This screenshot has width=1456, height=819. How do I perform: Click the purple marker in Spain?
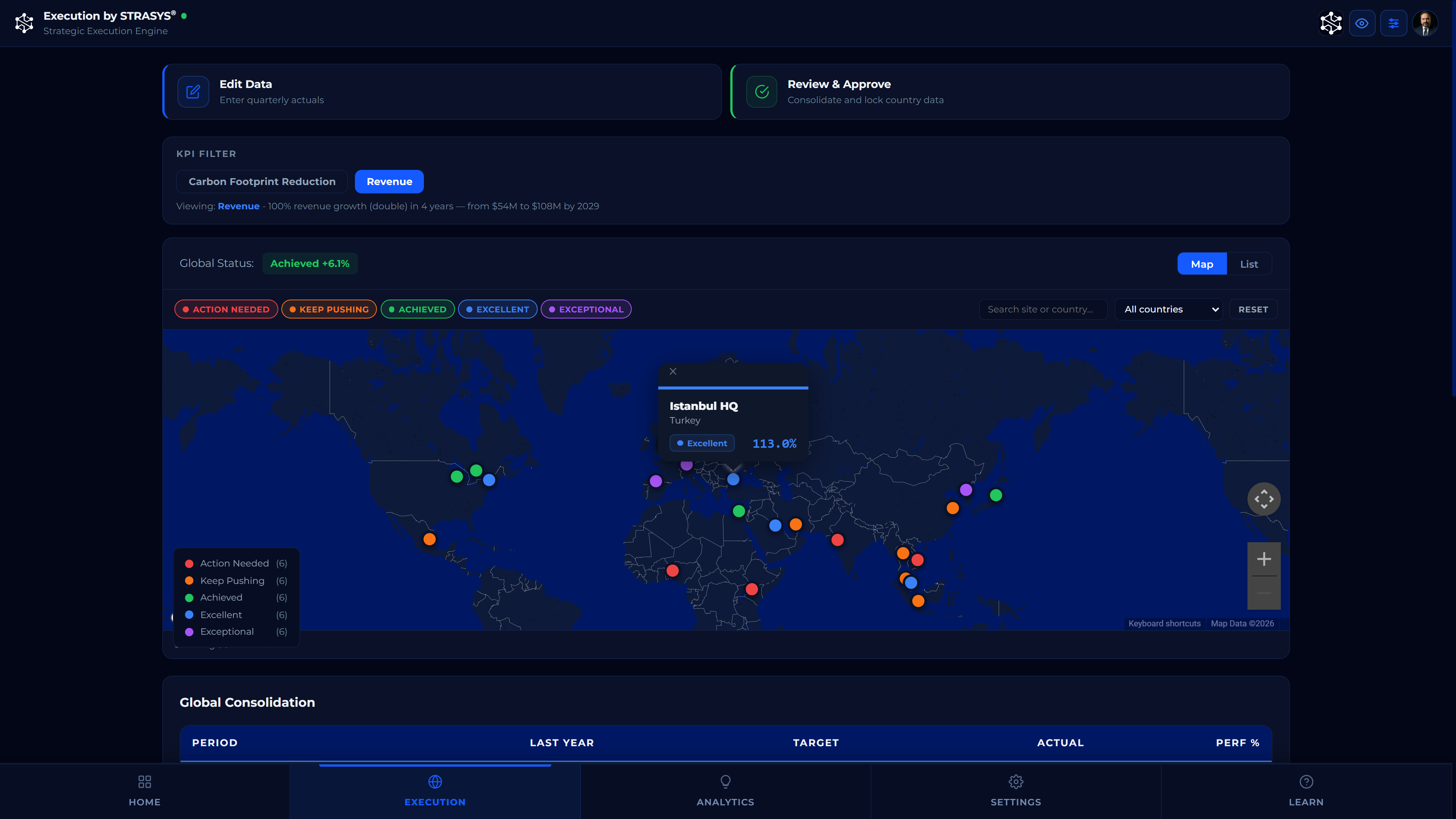point(656,481)
